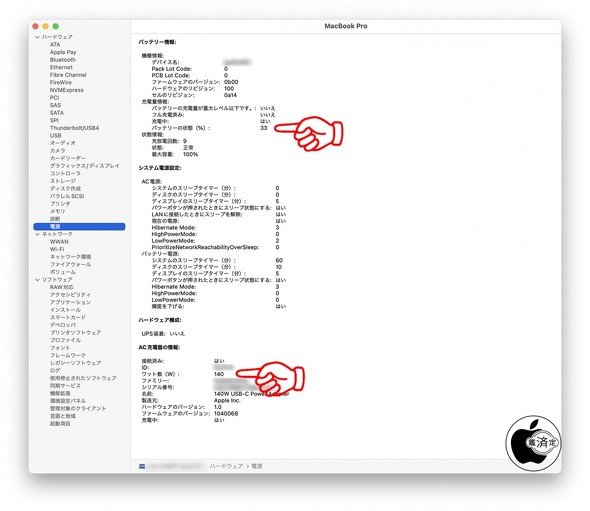The image size is (590, 511).
Task: Select NVMExpress in the hardware list
Action: 67,90
